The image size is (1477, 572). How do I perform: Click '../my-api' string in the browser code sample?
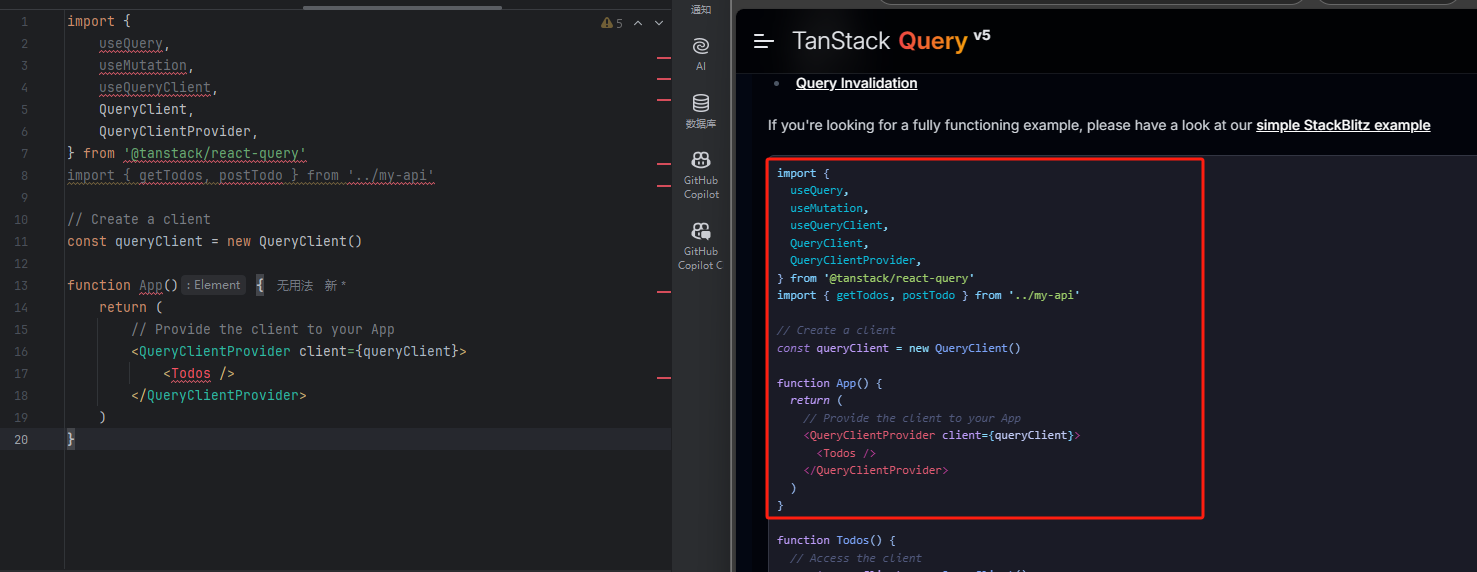click(1043, 295)
